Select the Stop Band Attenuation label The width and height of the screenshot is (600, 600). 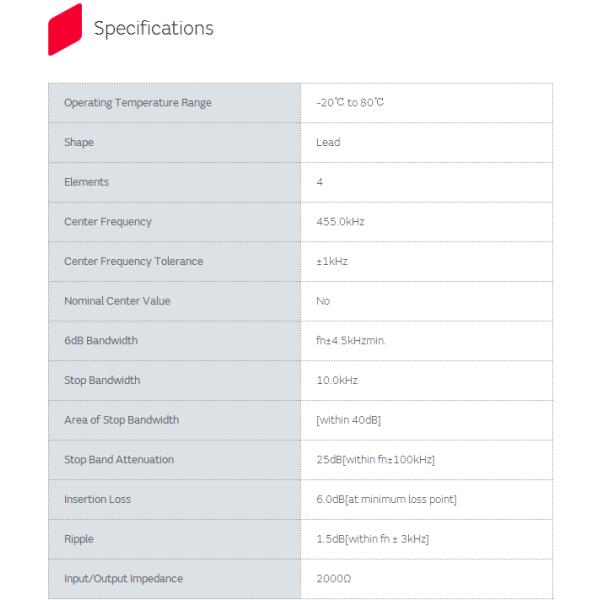point(119,460)
